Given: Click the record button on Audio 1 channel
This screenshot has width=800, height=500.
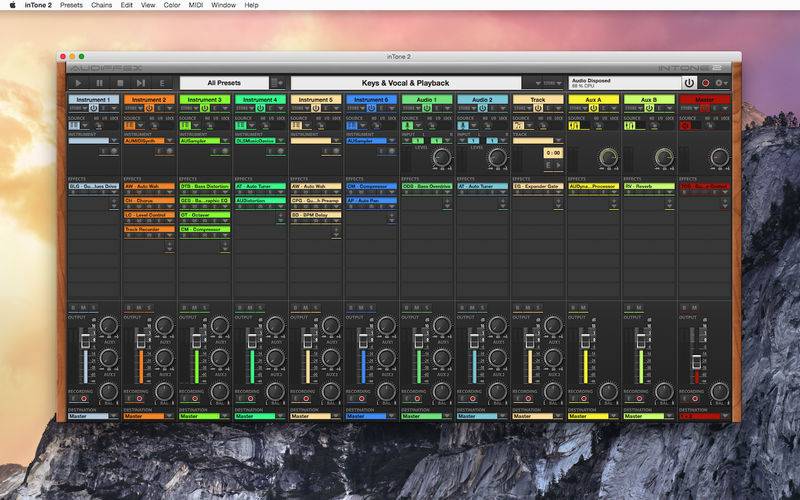Looking at the screenshot, I should pos(417,398).
